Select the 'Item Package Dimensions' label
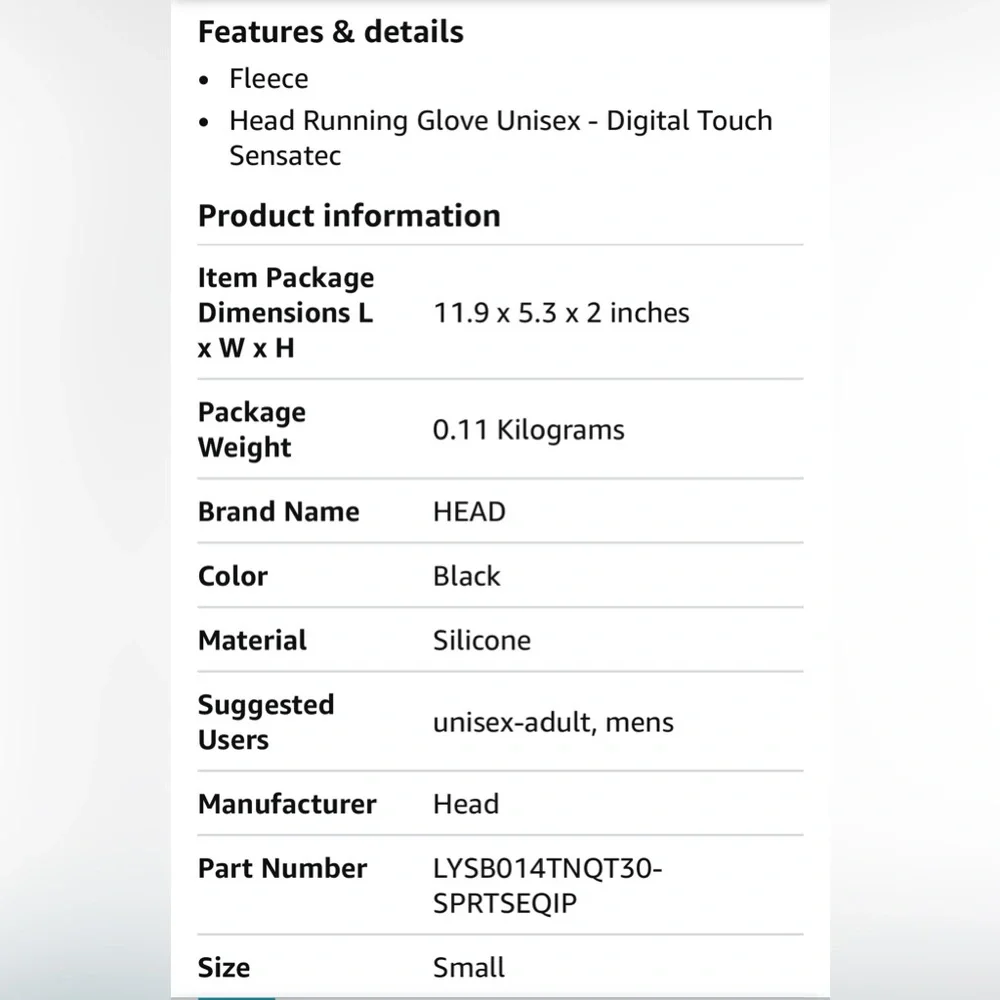The width and height of the screenshot is (1000, 1000). (286, 312)
